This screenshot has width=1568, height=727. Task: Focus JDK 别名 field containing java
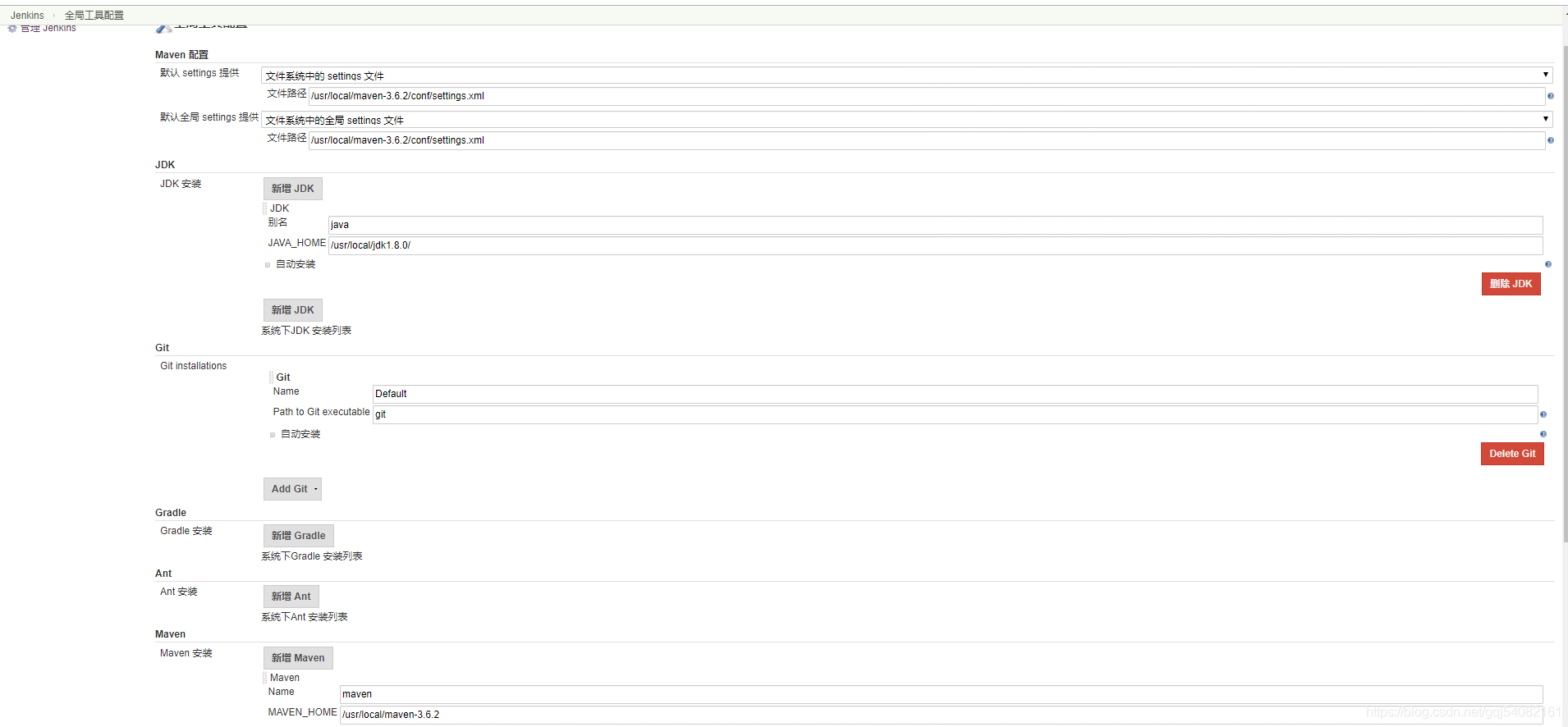pos(936,225)
